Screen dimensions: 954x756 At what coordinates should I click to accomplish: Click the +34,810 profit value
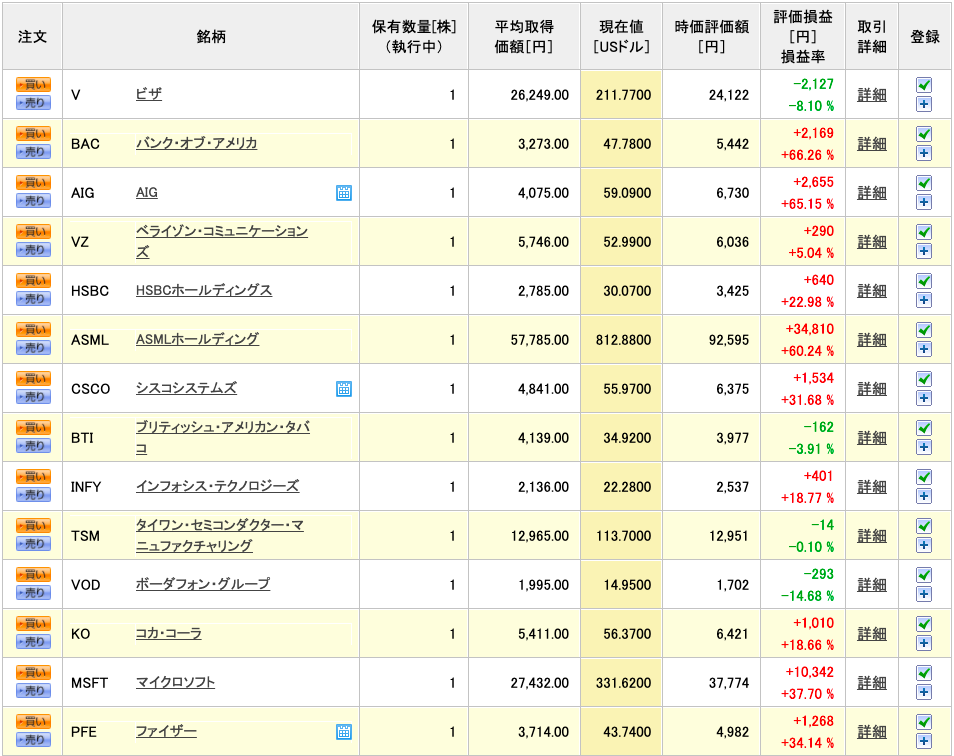pyautogui.click(x=809, y=329)
